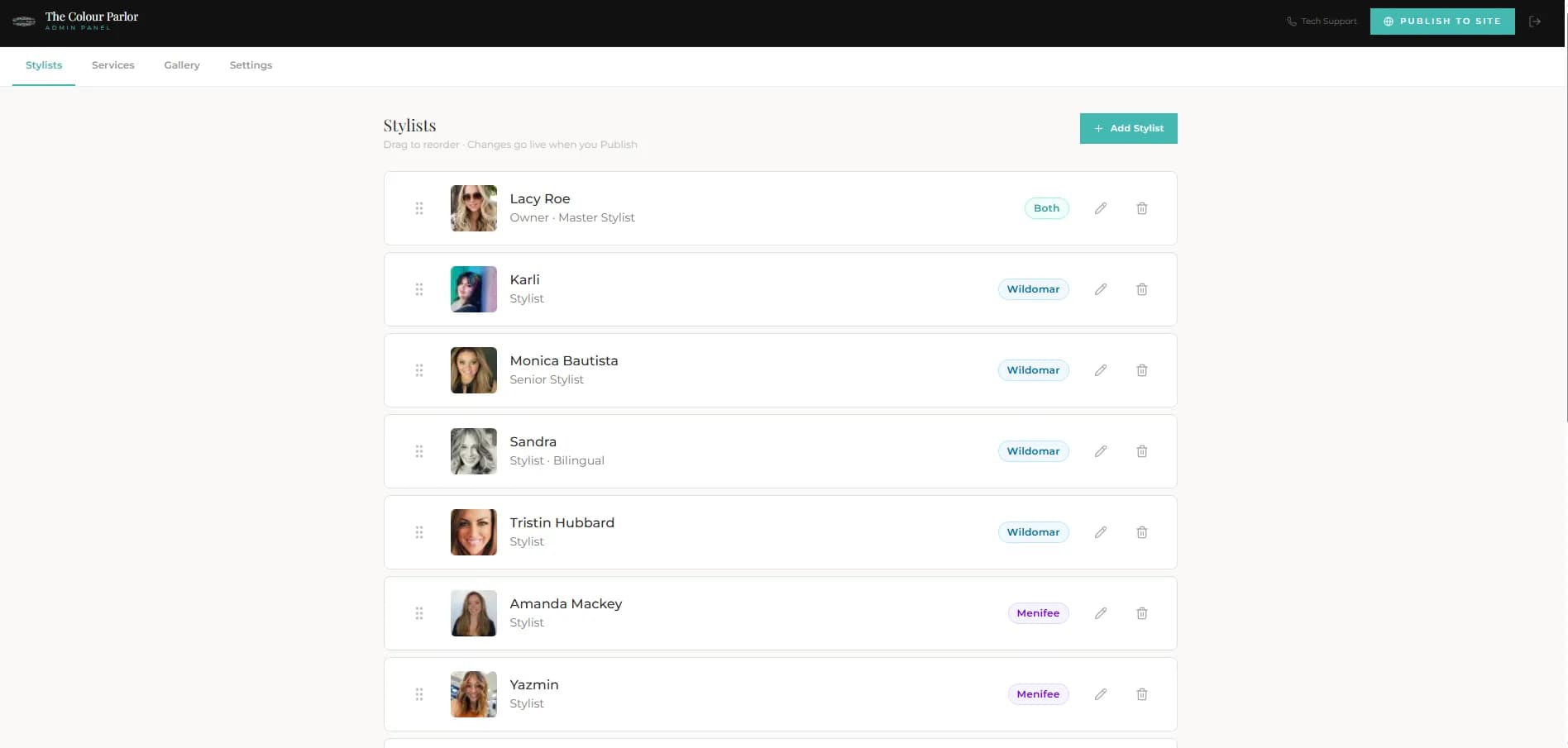Remove Yazmin with the trash icon
1568x748 pixels.
[x=1142, y=694]
